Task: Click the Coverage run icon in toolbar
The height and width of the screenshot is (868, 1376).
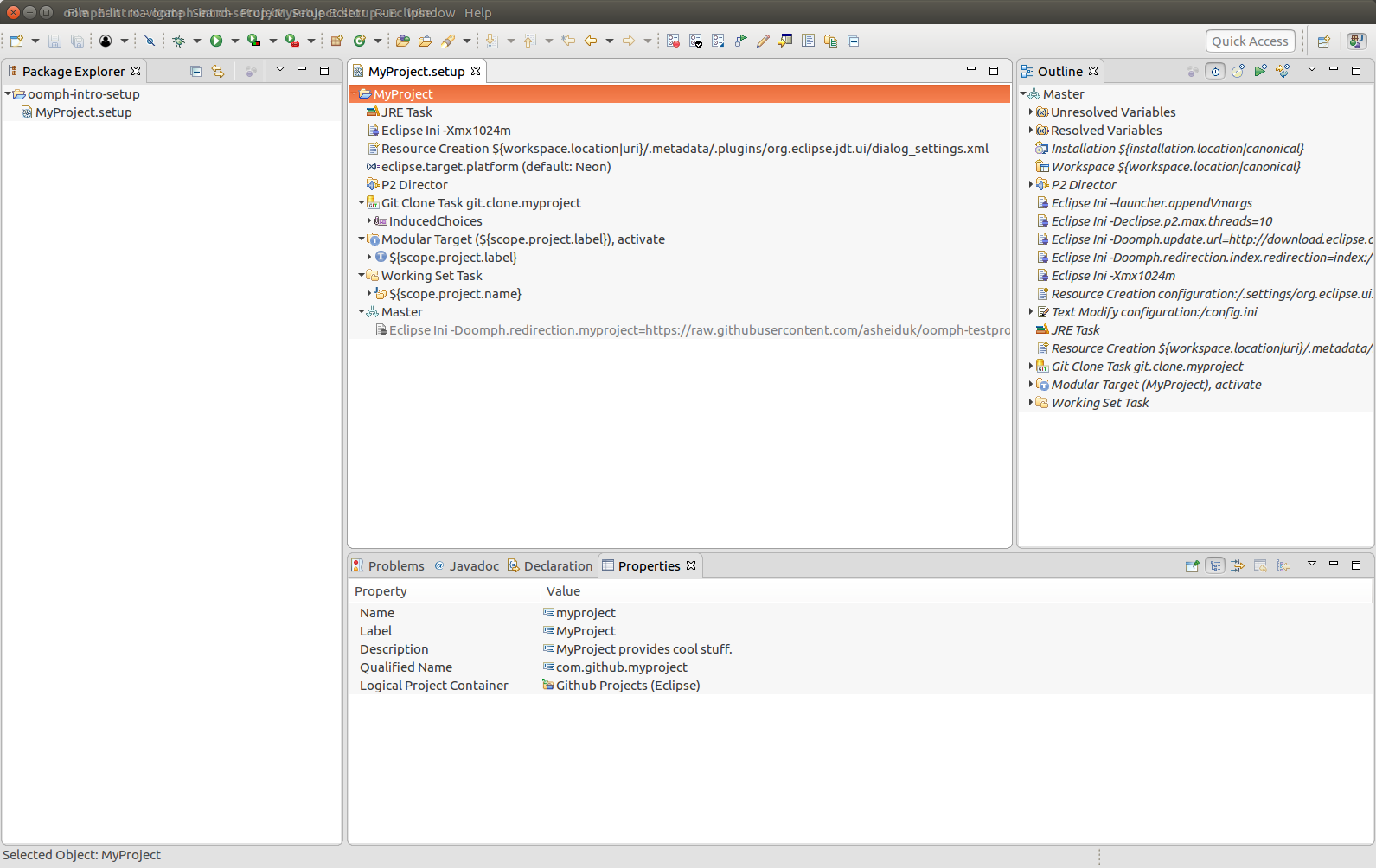Action: [x=254, y=41]
